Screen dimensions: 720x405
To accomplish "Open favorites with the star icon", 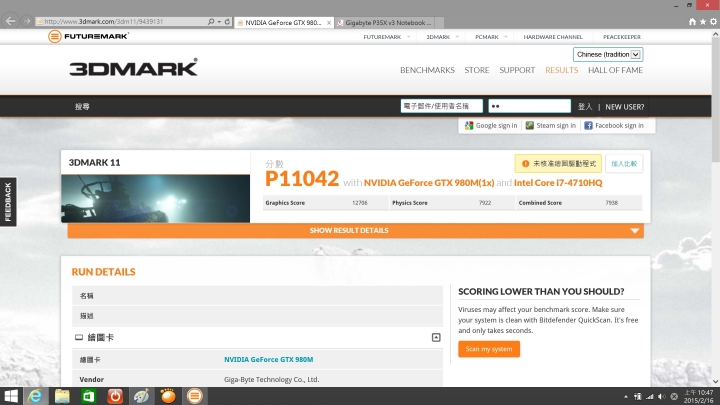I will click(x=703, y=22).
